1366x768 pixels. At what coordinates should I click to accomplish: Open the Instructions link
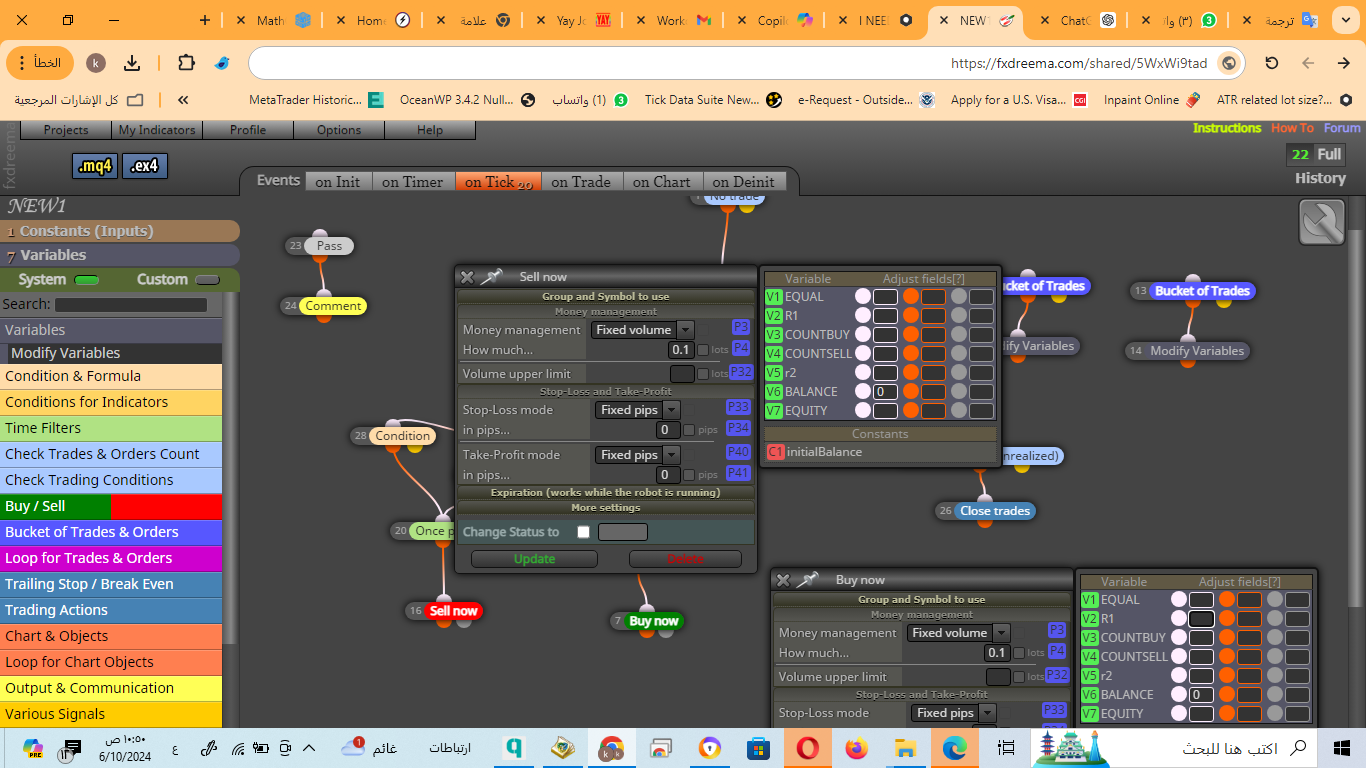point(1227,128)
